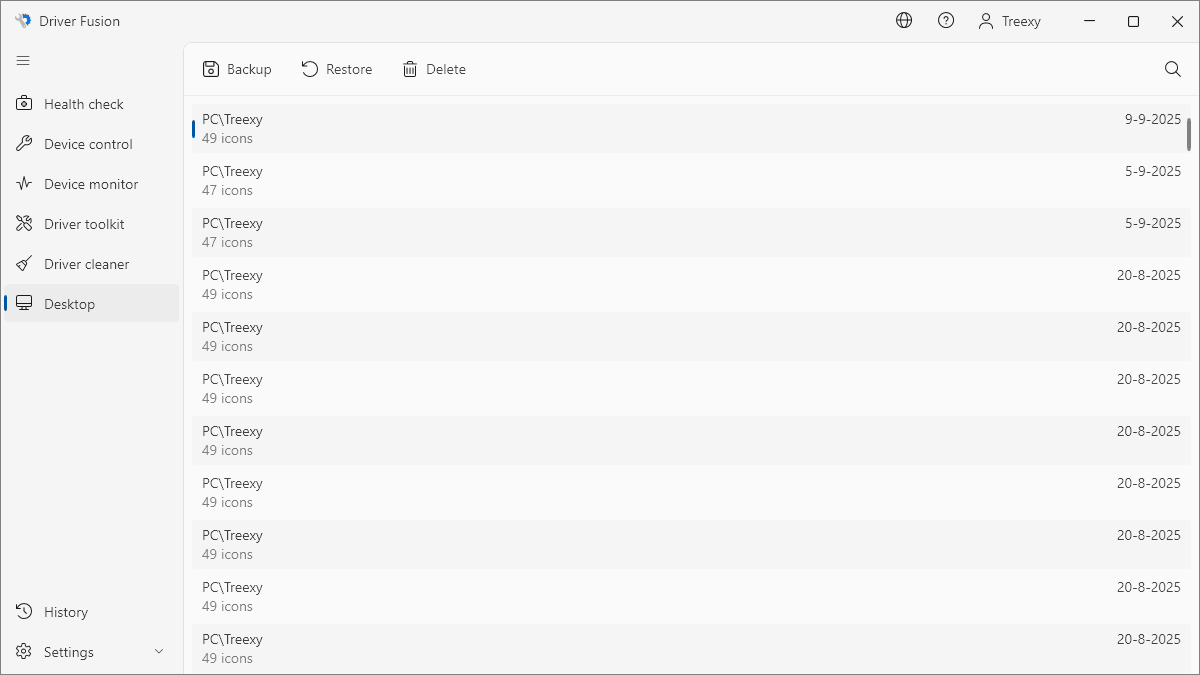The width and height of the screenshot is (1200, 675).
Task: Click the Backup button
Action: point(237,69)
